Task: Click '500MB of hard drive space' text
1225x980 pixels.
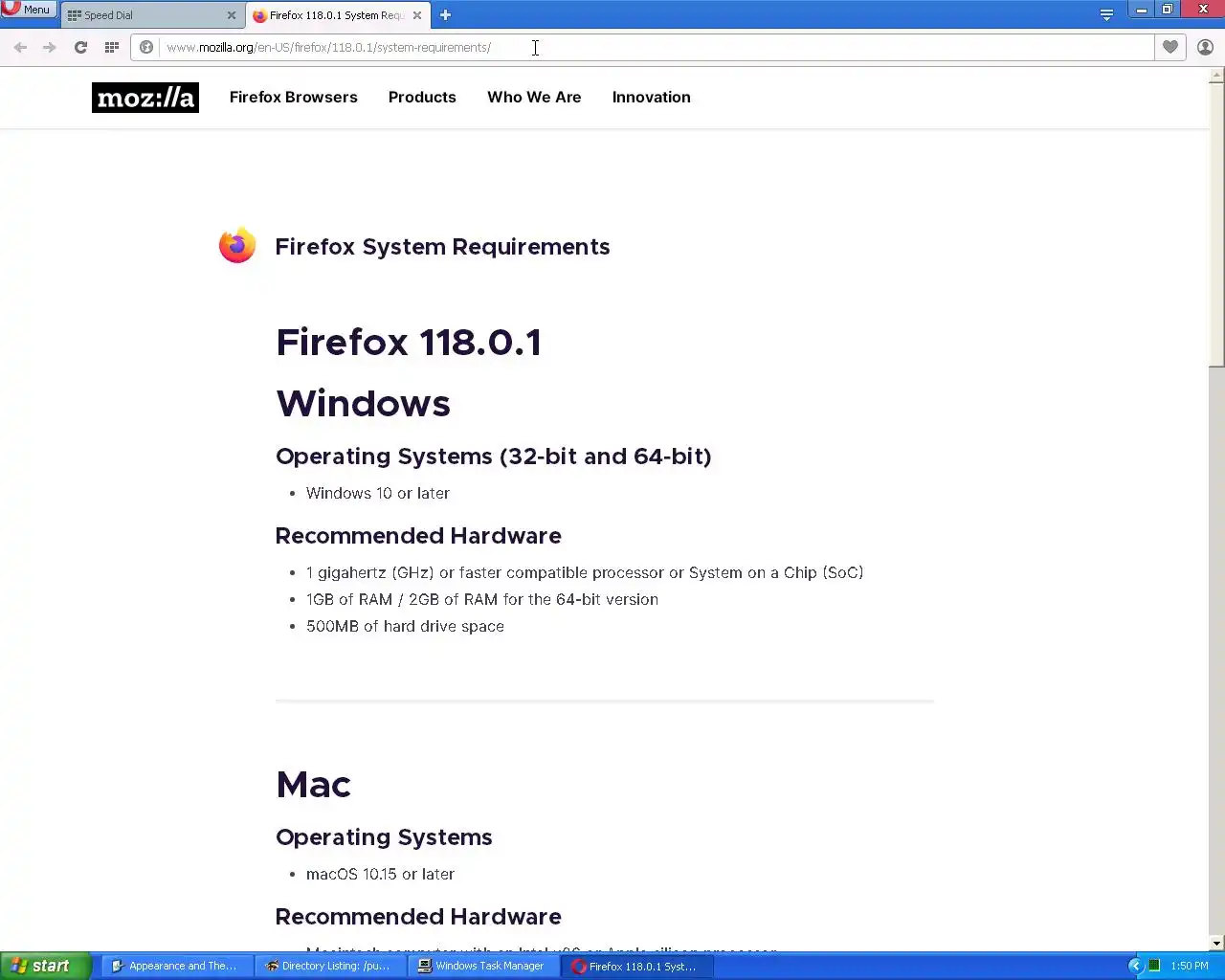Action: point(405,626)
